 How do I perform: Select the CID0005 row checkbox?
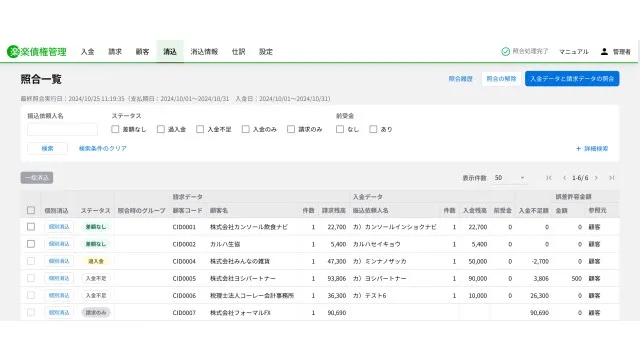click(x=31, y=278)
